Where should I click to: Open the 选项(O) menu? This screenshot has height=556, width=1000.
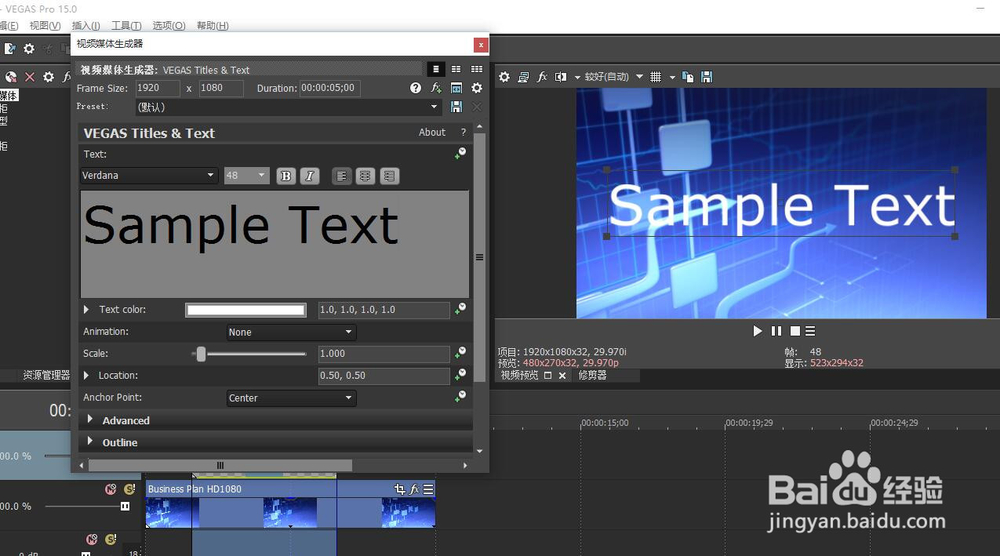[x=168, y=26]
